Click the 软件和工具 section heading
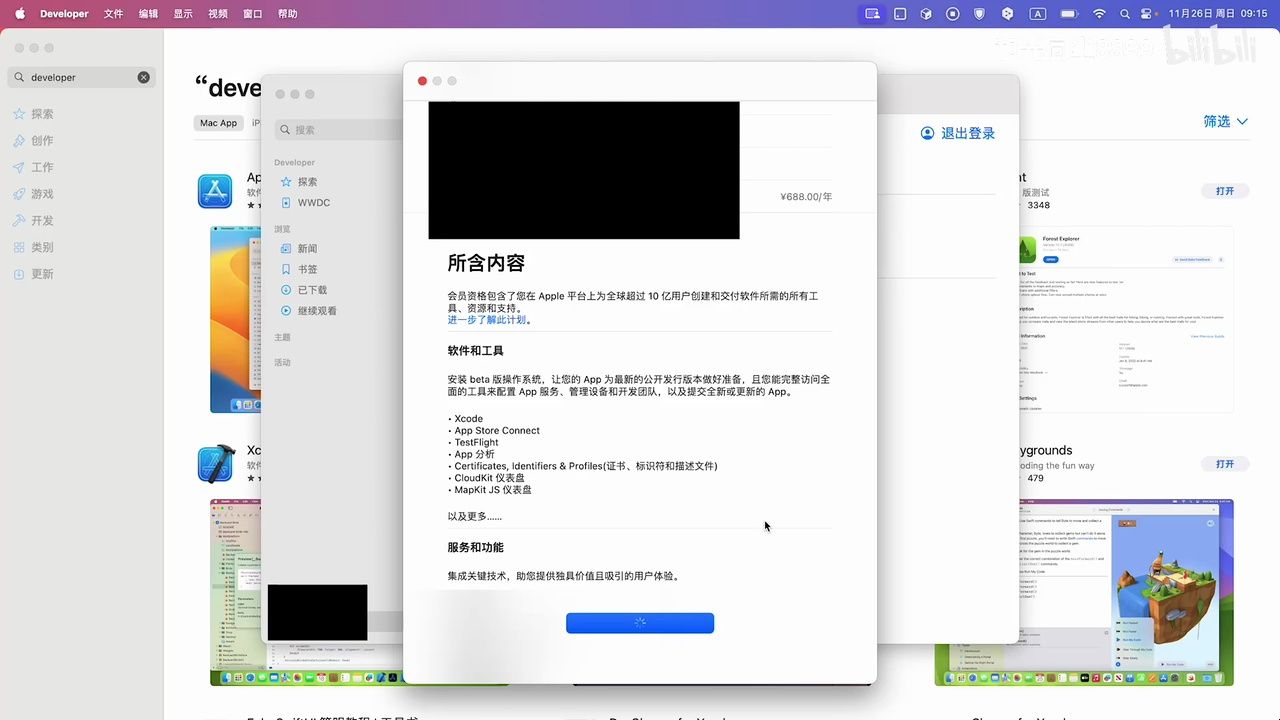1280x720 pixels. [476, 351]
